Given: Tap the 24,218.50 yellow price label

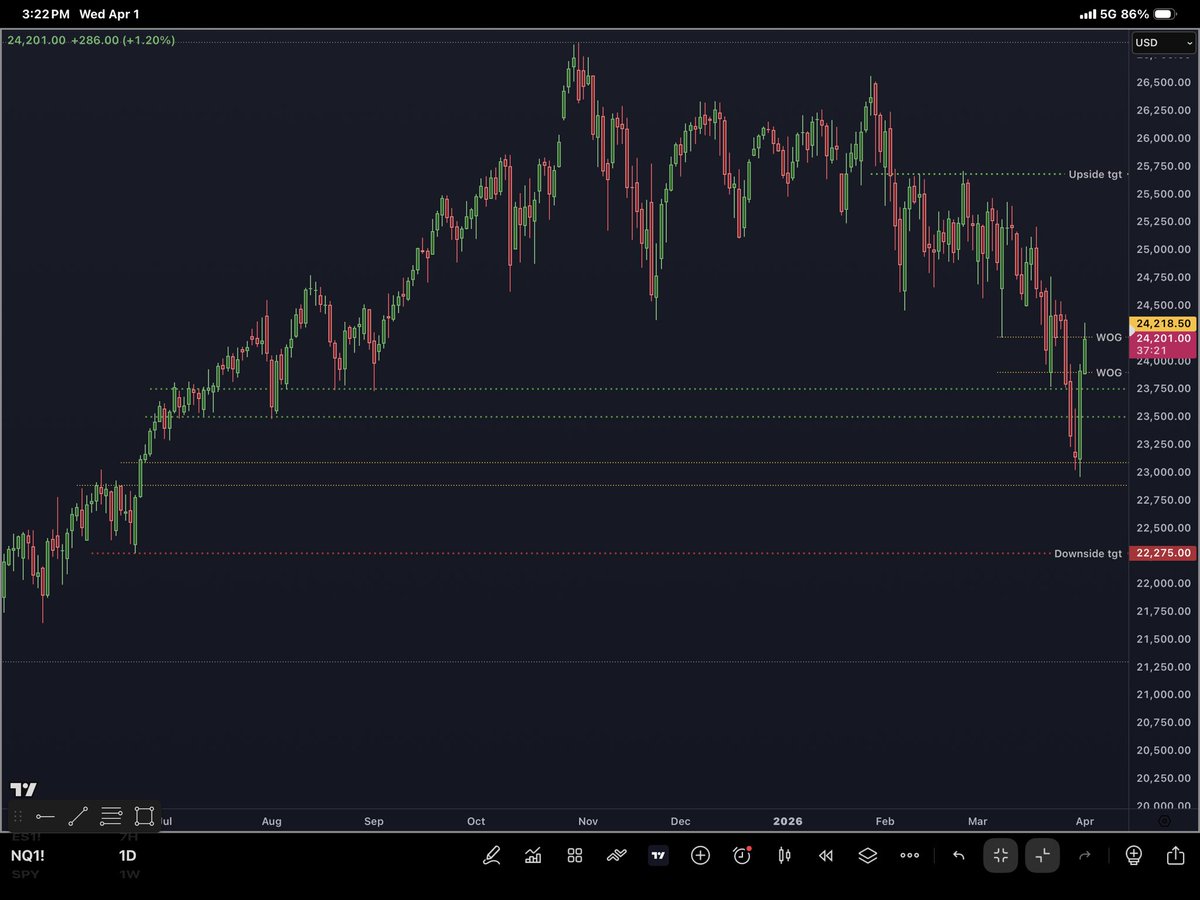Looking at the screenshot, I should (x=1161, y=324).
